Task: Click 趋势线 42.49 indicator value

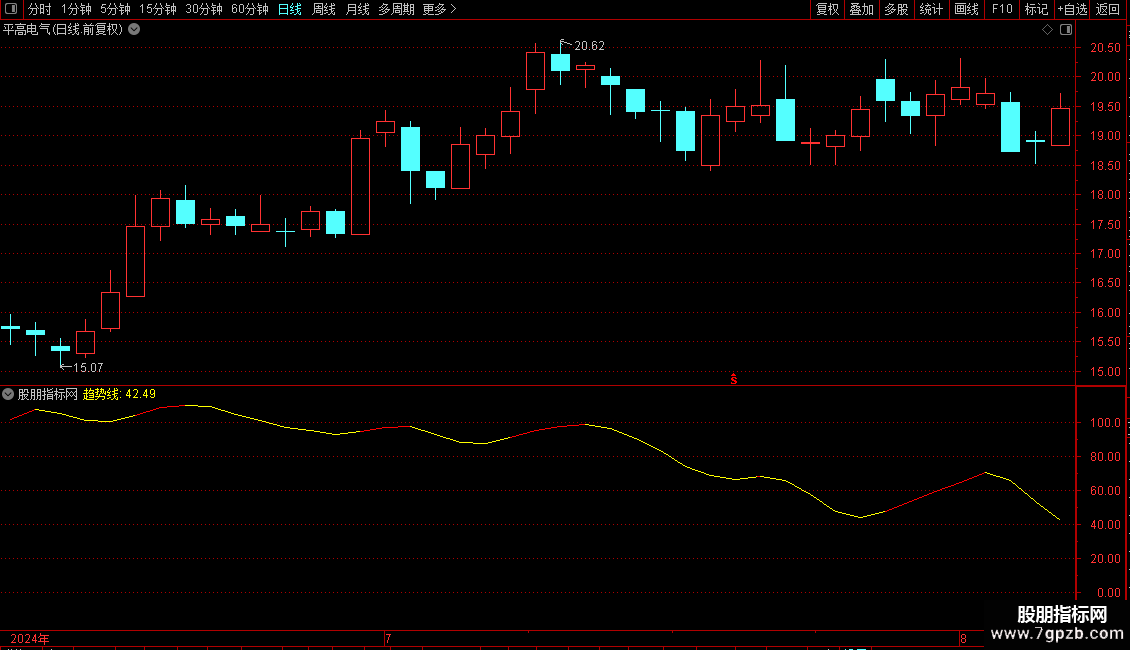Action: [119, 394]
